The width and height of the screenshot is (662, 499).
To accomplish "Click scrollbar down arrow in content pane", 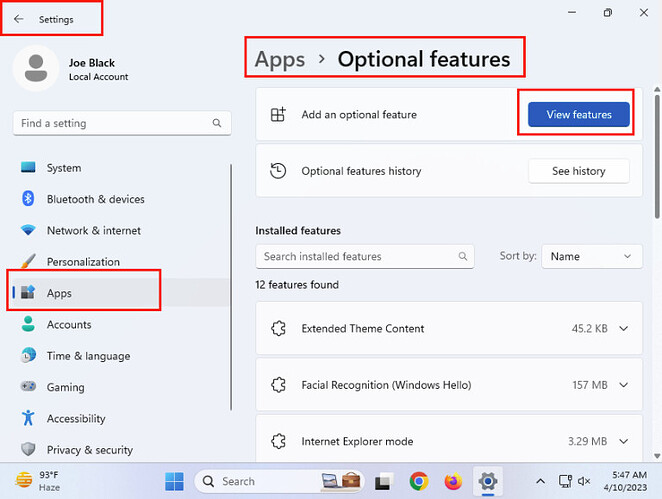I will click(657, 456).
